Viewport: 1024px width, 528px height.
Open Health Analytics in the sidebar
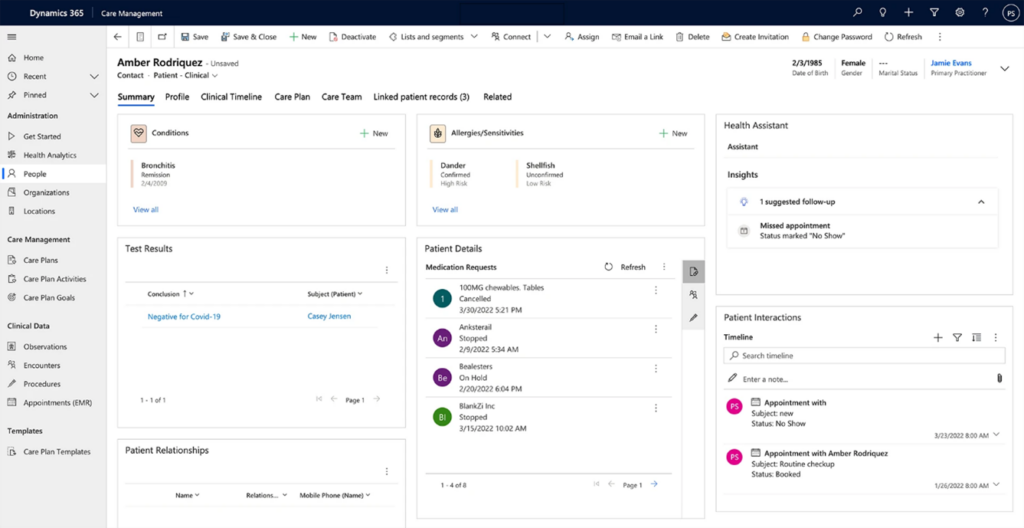(x=50, y=155)
